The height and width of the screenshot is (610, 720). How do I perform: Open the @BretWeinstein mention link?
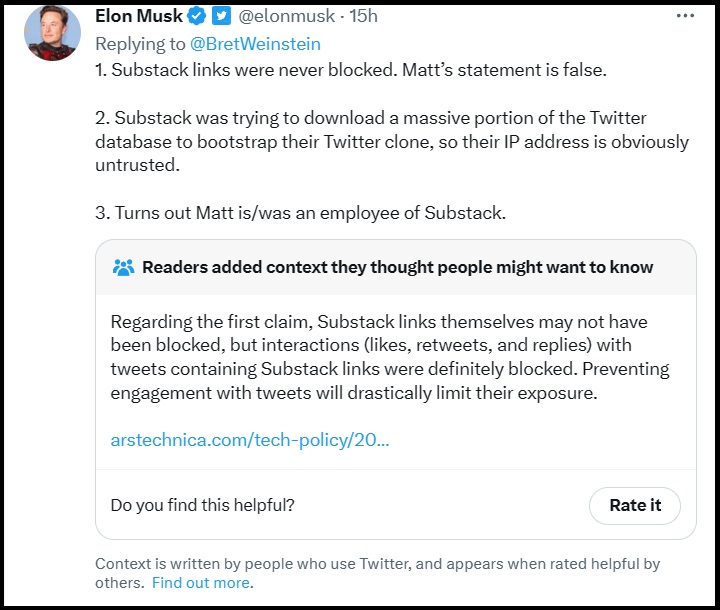pos(255,44)
